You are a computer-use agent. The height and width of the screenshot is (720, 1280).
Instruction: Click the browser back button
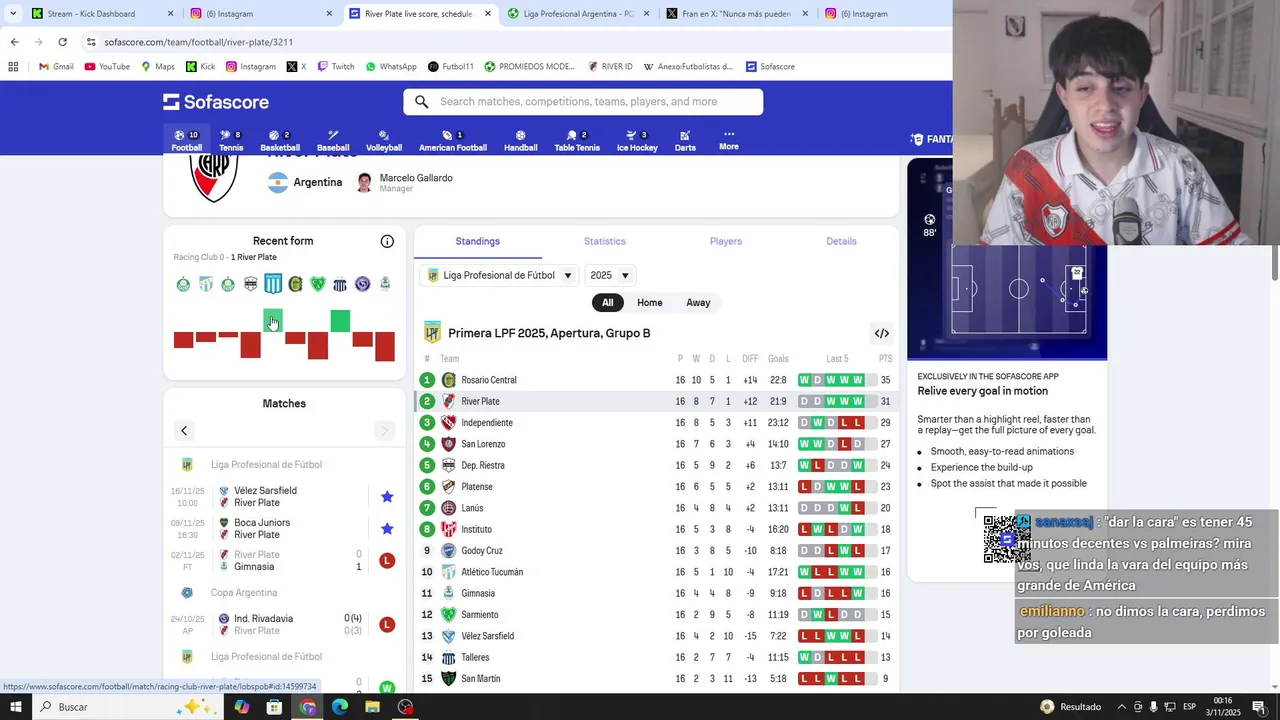click(14, 42)
